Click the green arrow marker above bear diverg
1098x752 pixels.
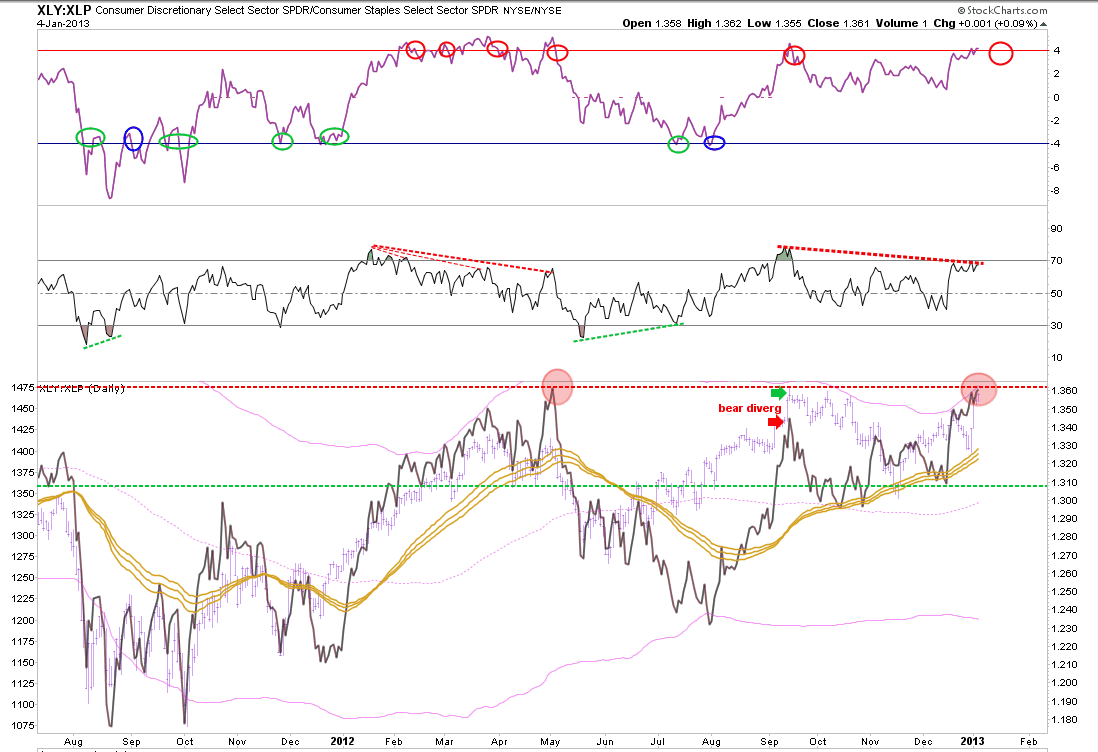tap(779, 393)
